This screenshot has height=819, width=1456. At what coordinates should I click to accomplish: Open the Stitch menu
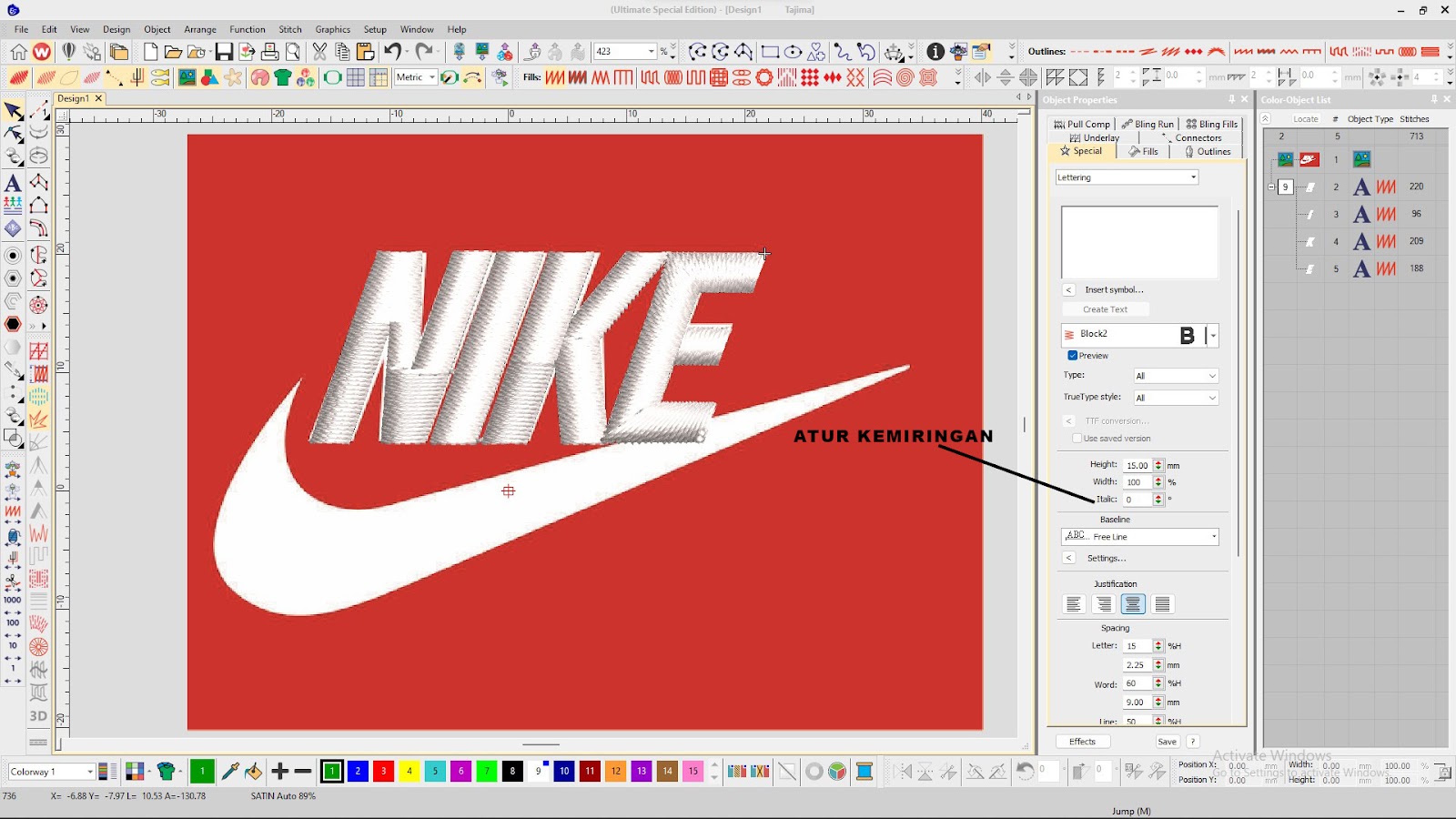pos(290,29)
